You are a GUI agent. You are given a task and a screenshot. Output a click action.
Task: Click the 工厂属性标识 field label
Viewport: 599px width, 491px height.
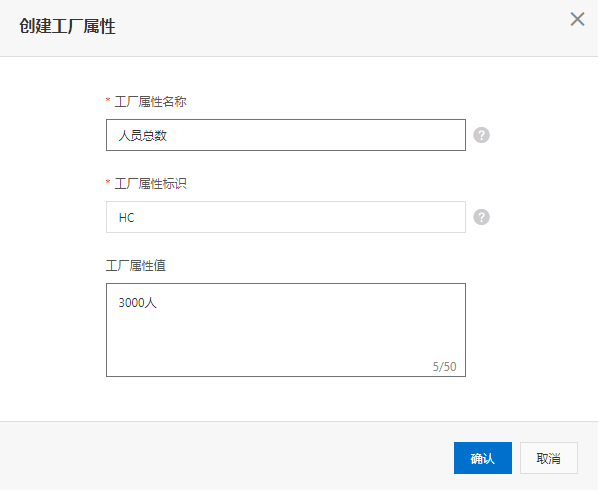pos(151,184)
